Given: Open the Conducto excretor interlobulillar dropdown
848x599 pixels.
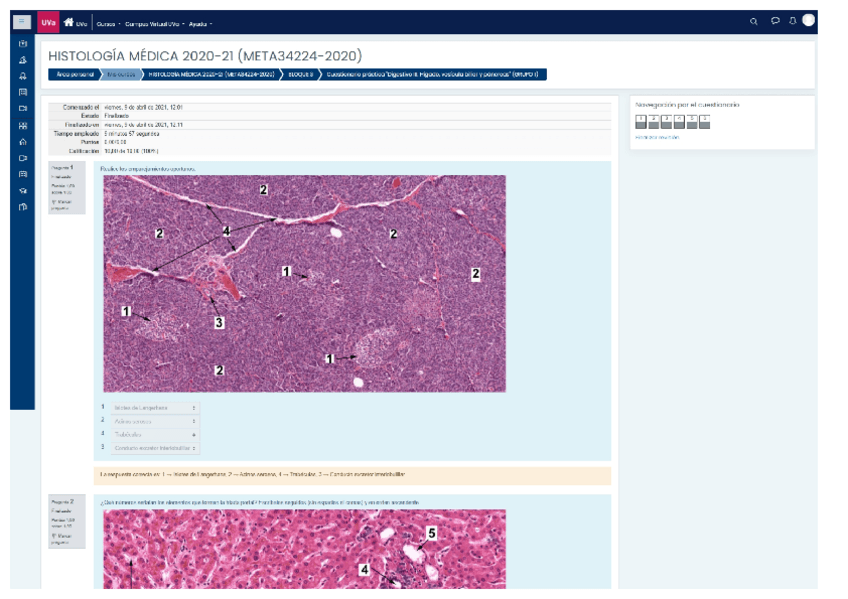Looking at the screenshot, I should (x=155, y=448).
